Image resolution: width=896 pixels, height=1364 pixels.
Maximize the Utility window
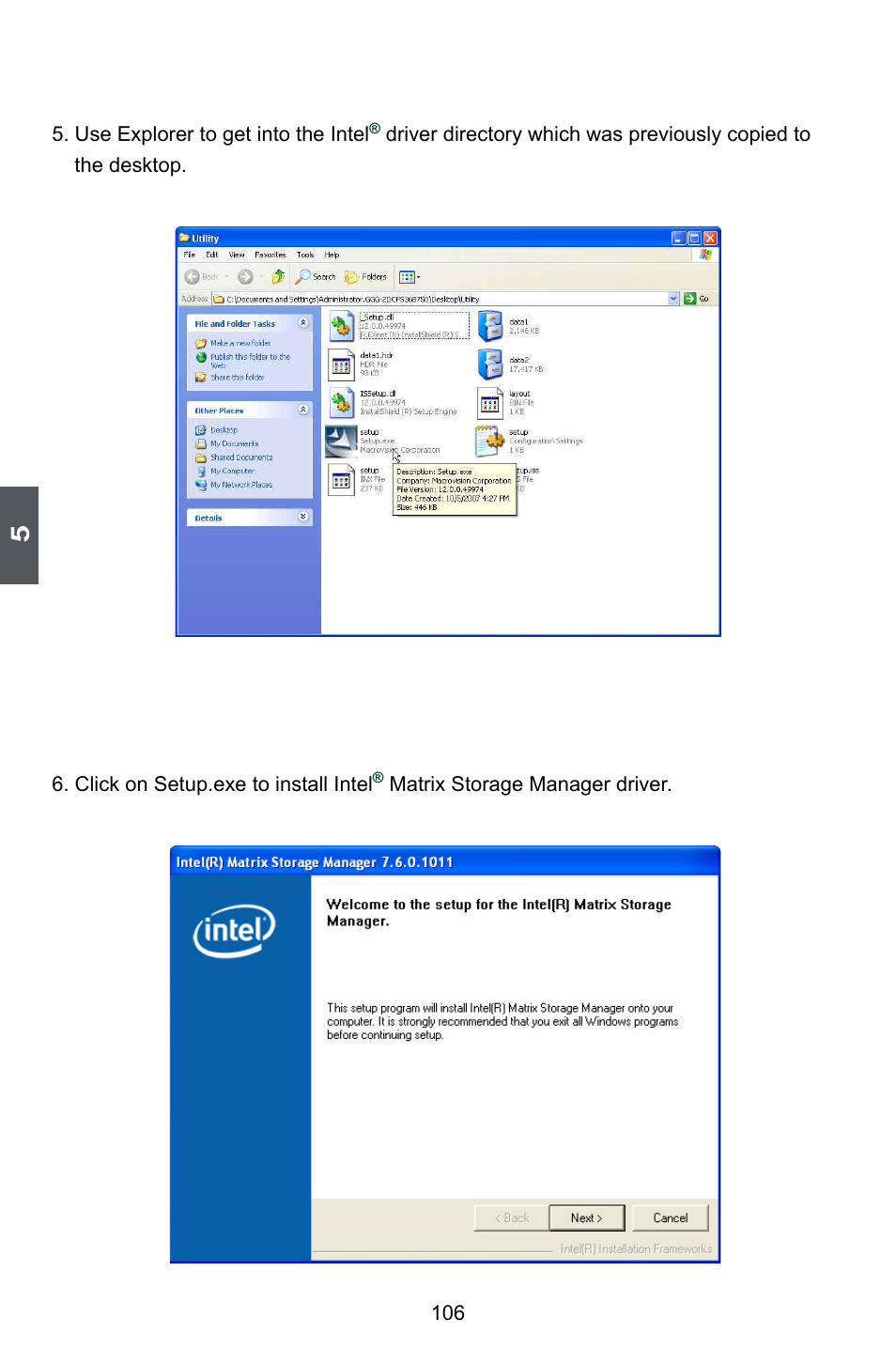tap(694, 238)
